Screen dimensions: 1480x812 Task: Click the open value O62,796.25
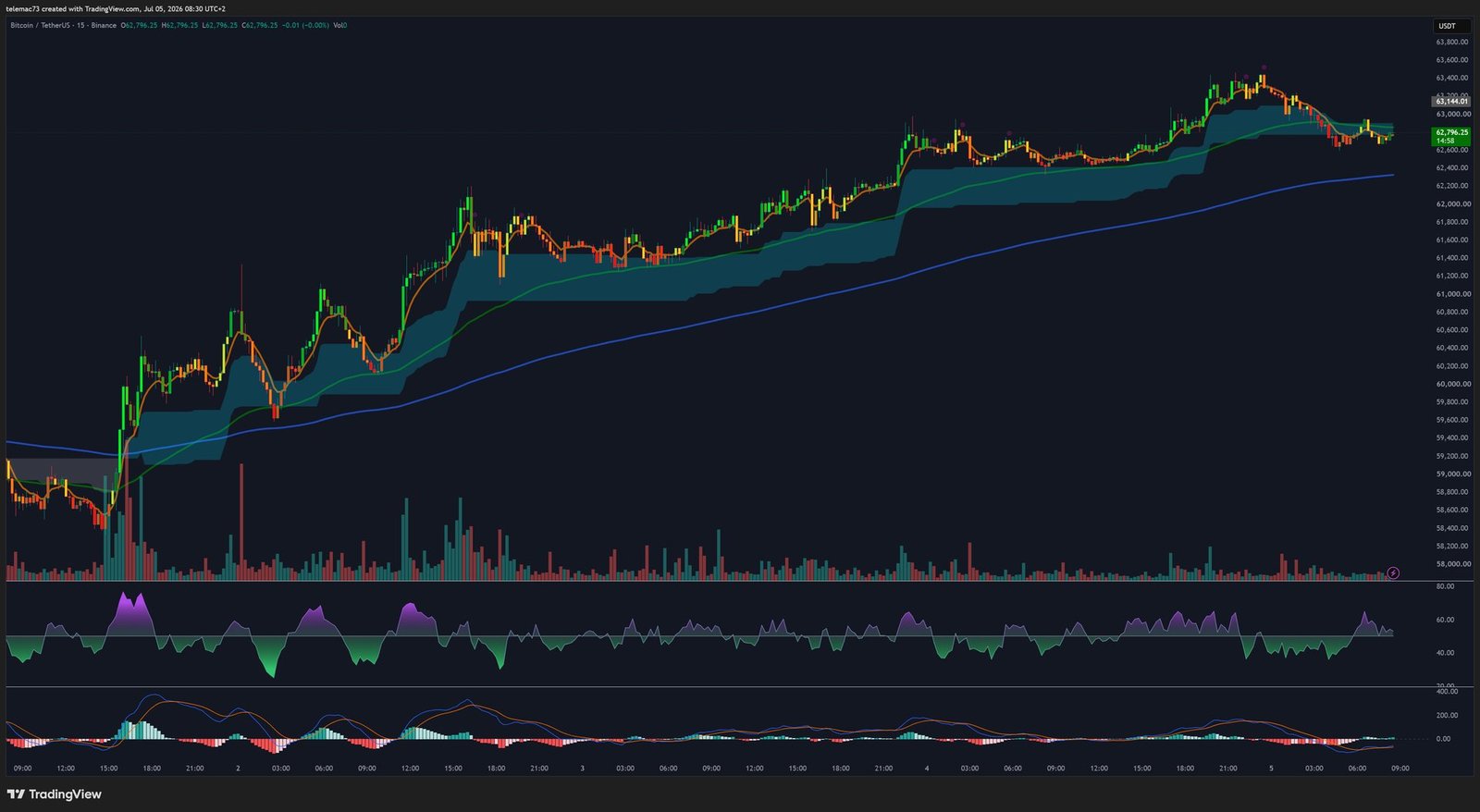pos(140,25)
